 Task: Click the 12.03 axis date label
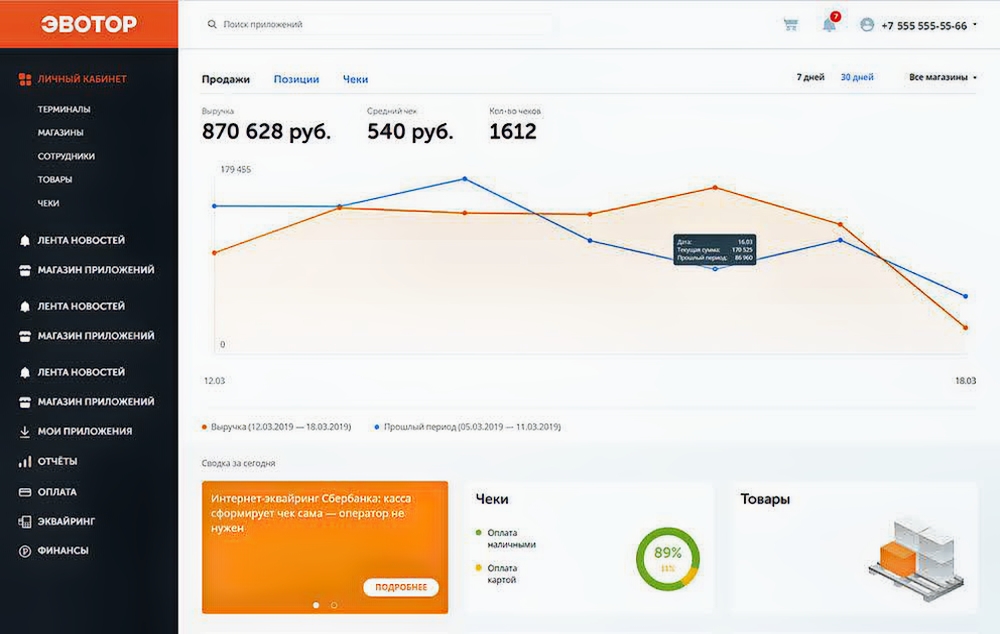[214, 381]
